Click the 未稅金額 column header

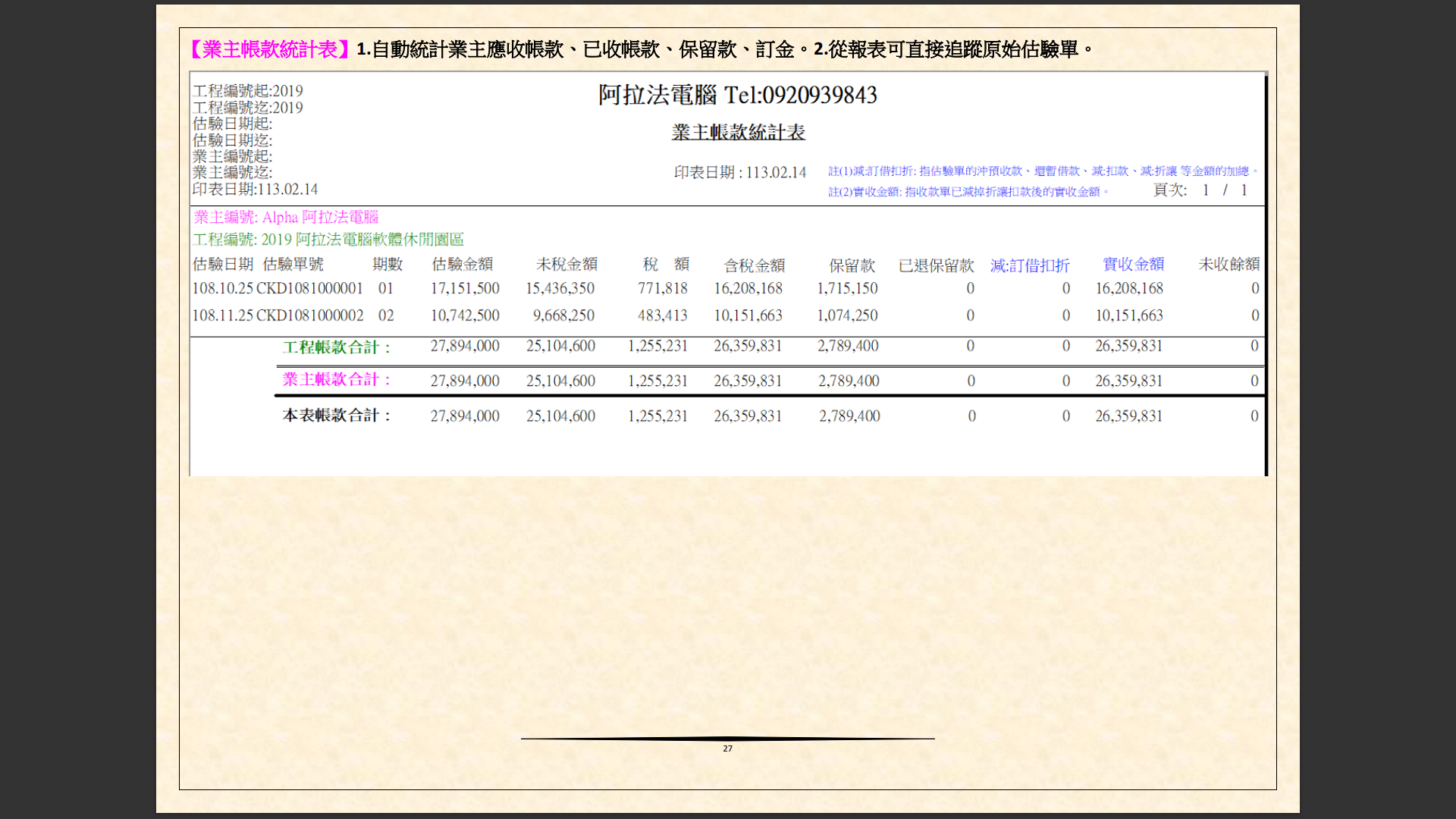pos(566,265)
